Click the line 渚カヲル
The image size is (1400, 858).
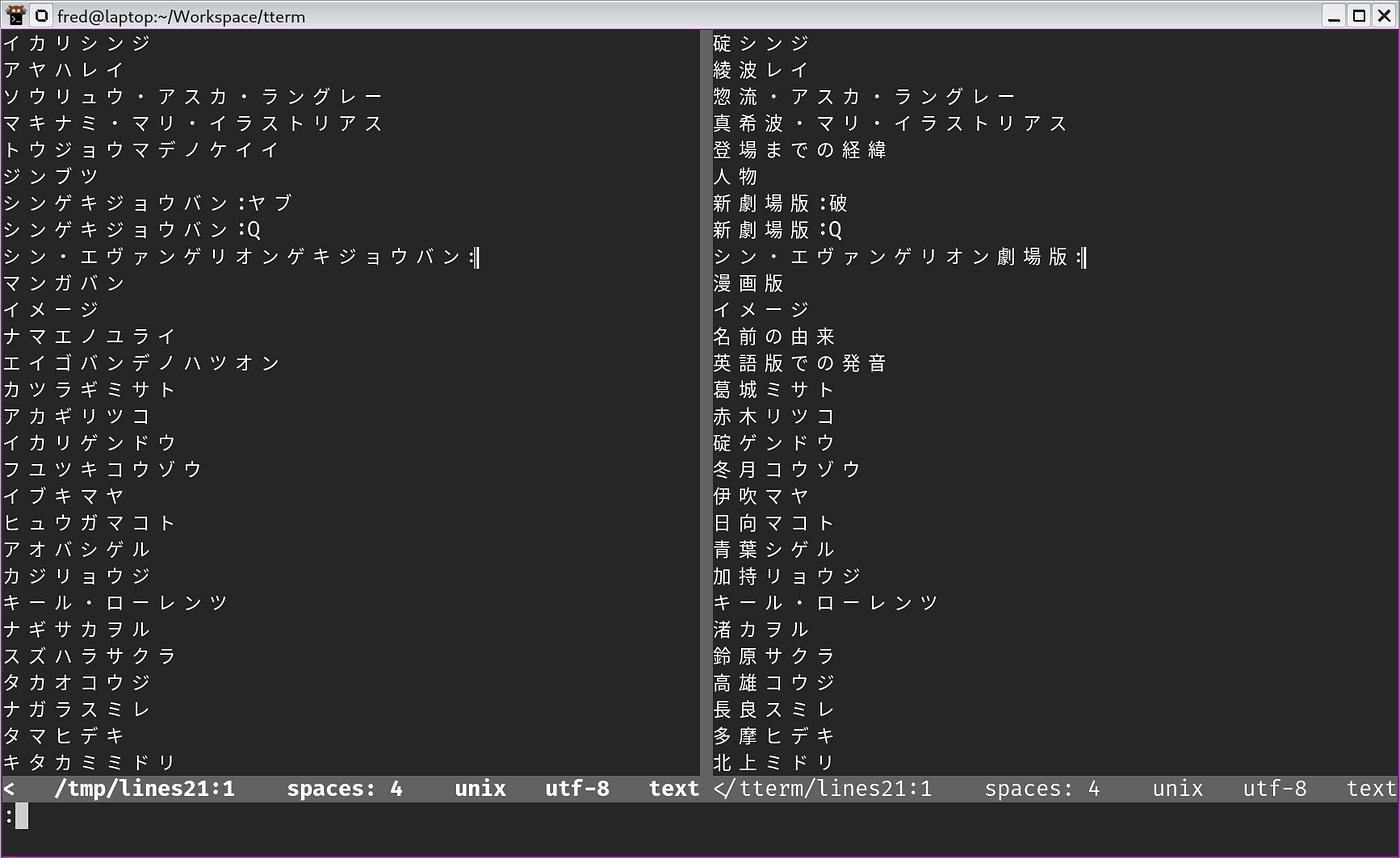pos(761,629)
